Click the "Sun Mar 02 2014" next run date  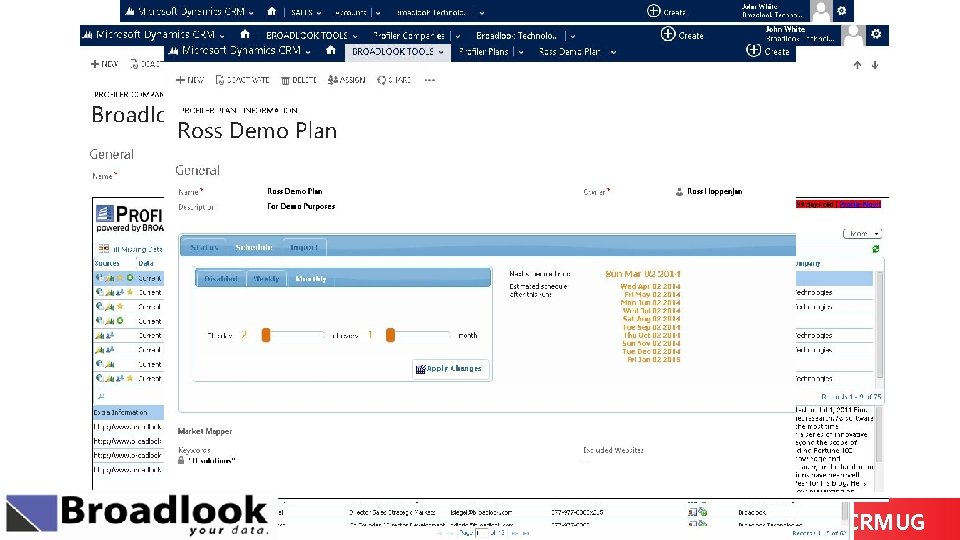pyautogui.click(x=642, y=274)
